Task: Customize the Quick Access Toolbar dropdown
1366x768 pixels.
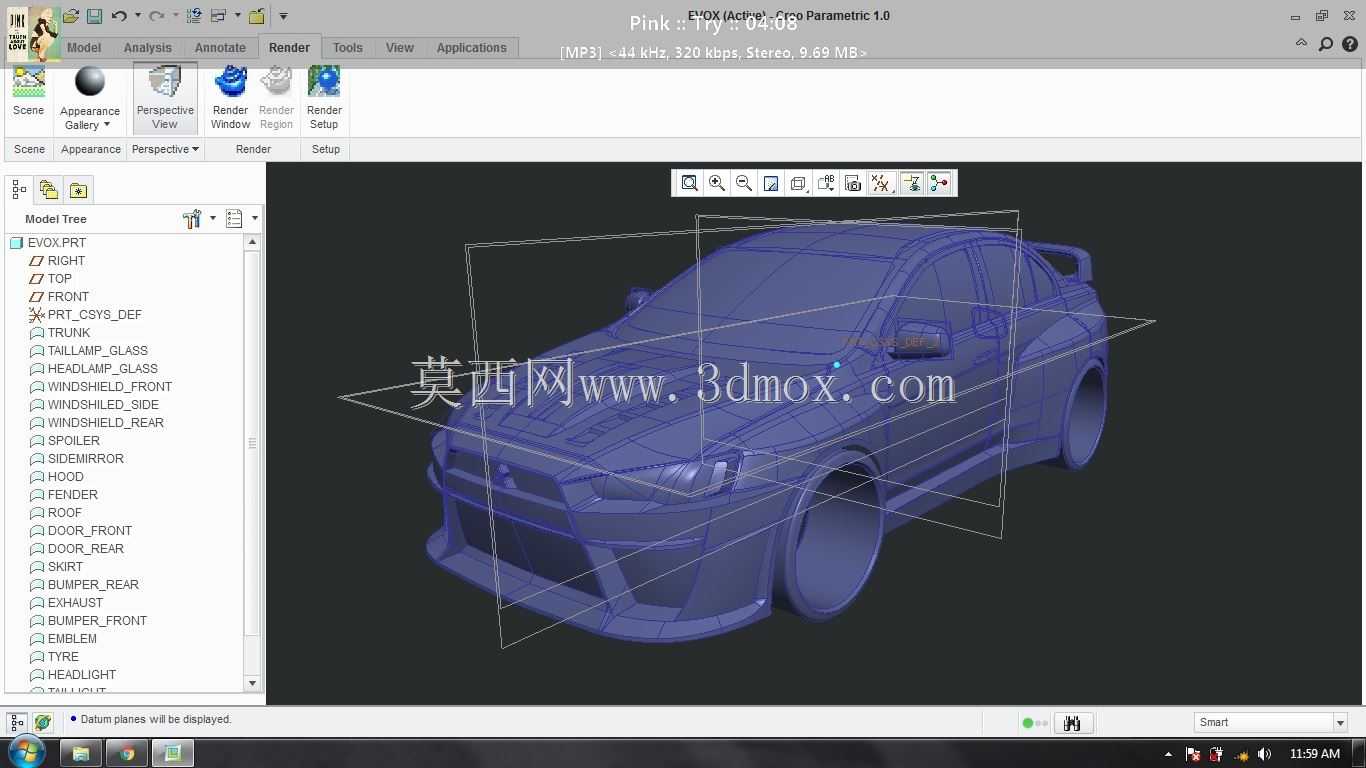Action: coord(283,16)
